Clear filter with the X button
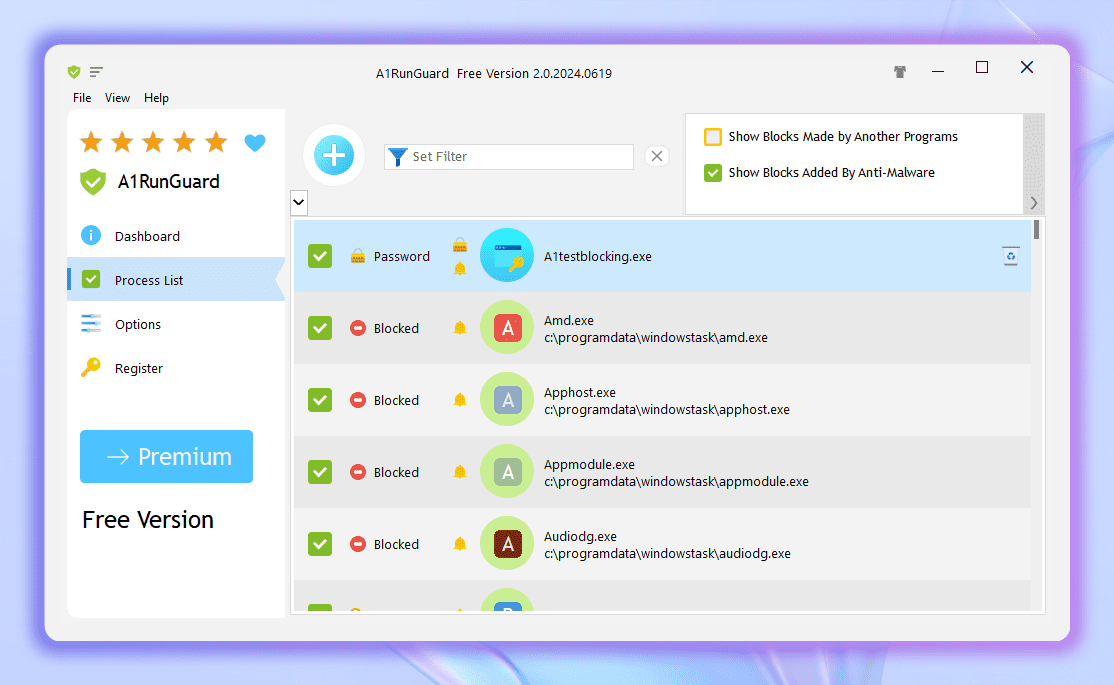 click(656, 156)
